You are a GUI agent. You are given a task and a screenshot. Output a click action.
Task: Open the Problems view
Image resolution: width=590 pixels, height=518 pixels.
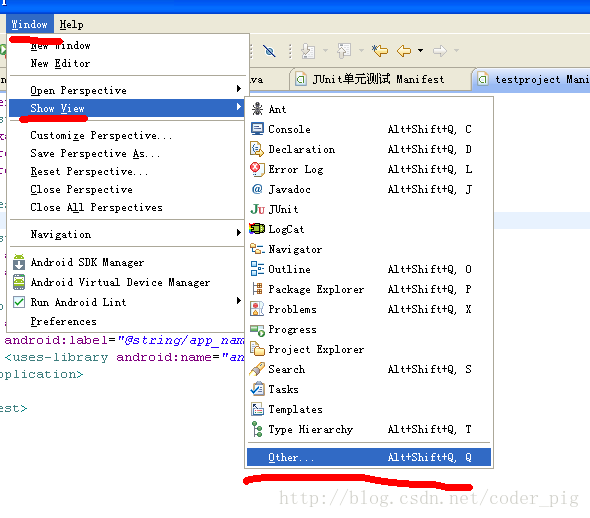[369, 309]
